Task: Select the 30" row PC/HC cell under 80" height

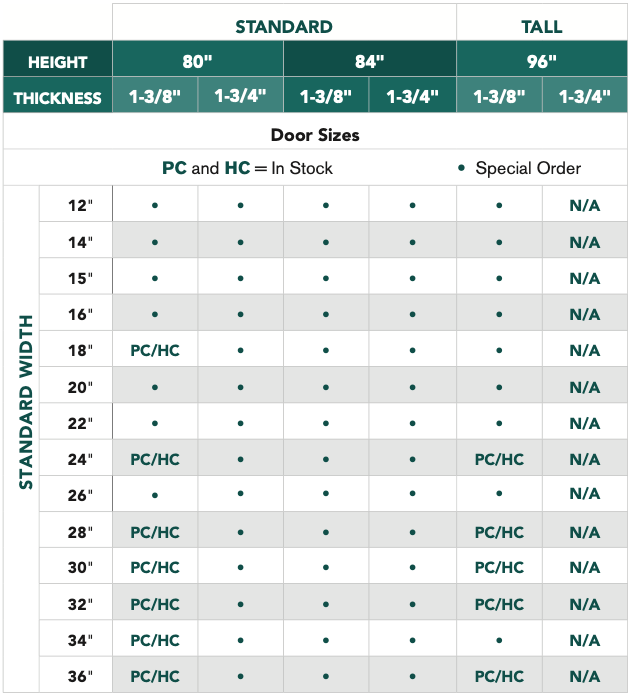Action: pos(155,568)
